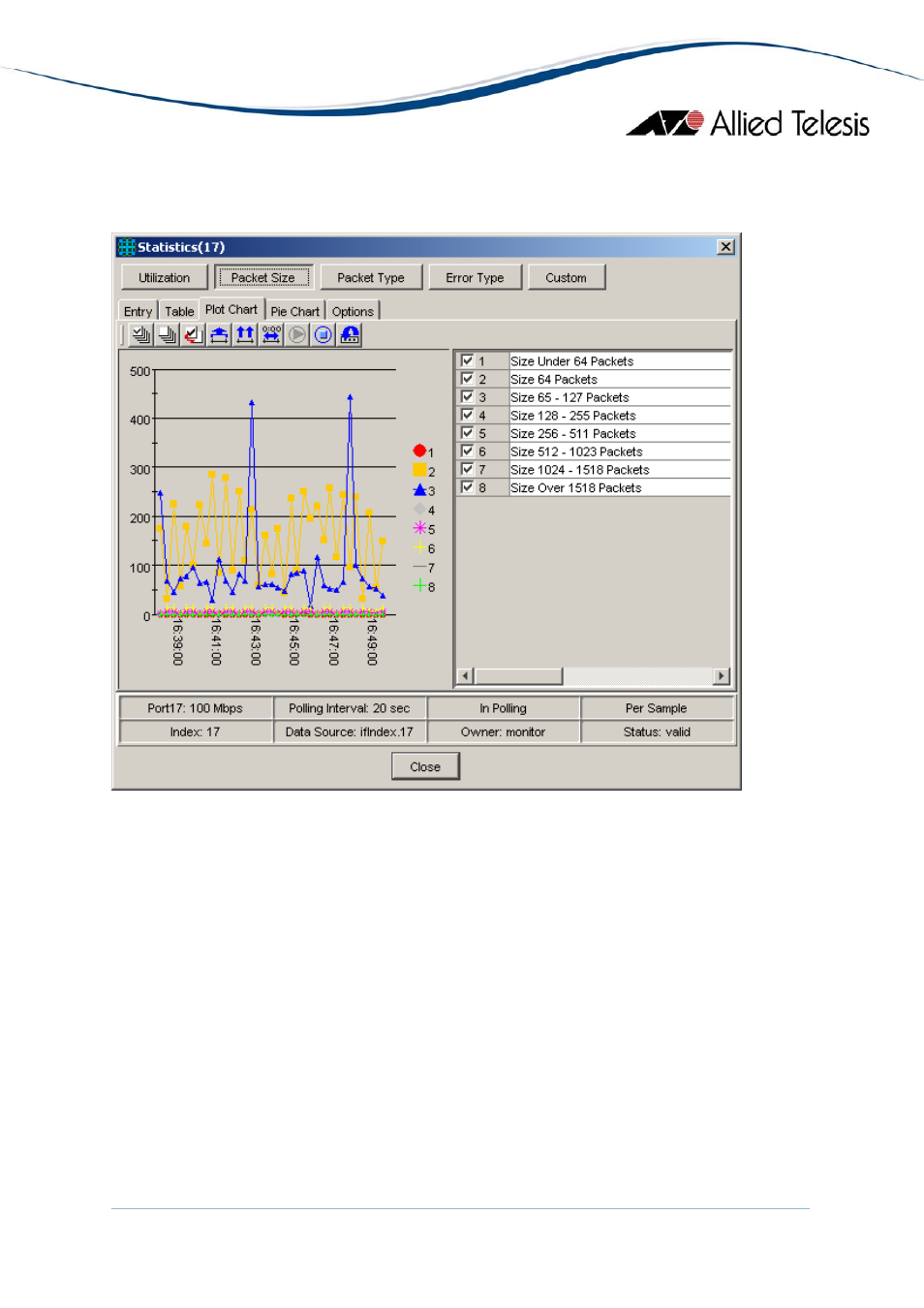
Task: Click the blue arch vertical-scale toolbar icon
Action: [219, 335]
